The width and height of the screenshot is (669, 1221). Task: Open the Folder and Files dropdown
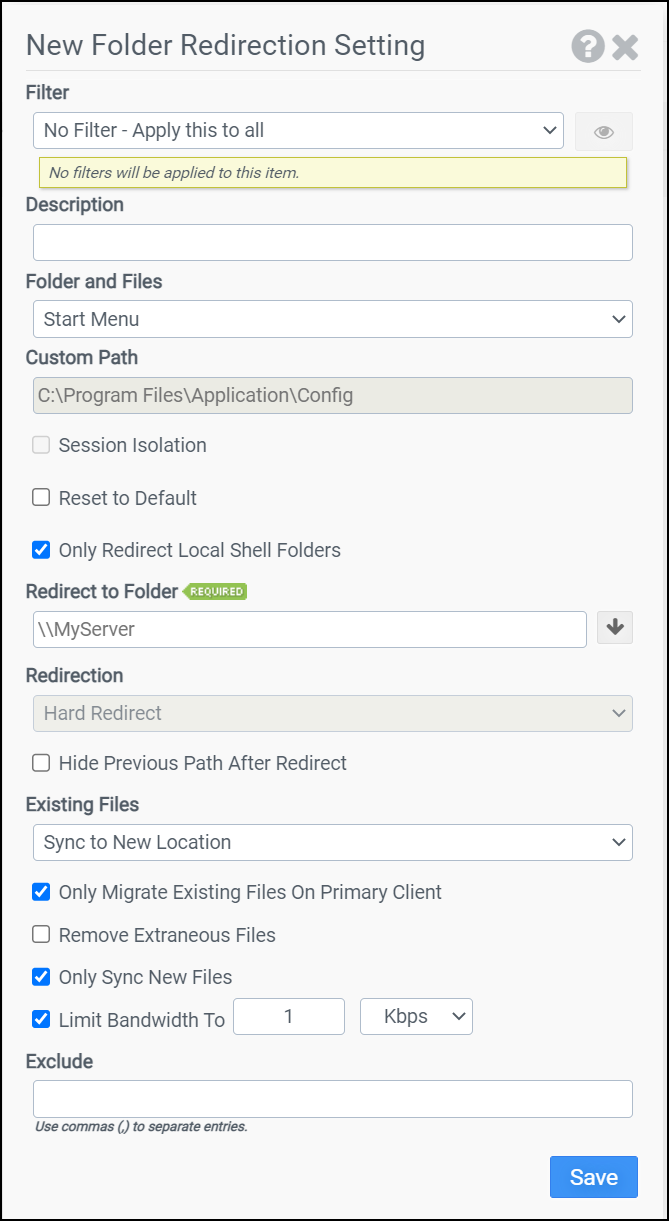tap(332, 319)
